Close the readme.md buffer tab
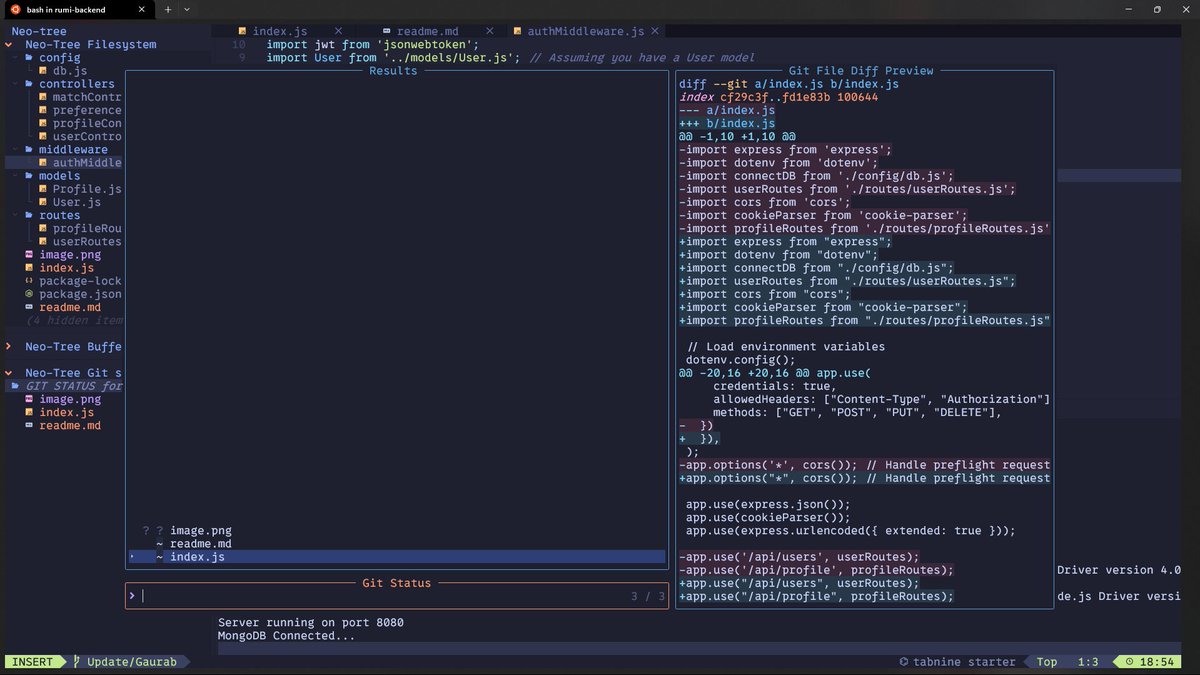 pyautogui.click(x=490, y=31)
